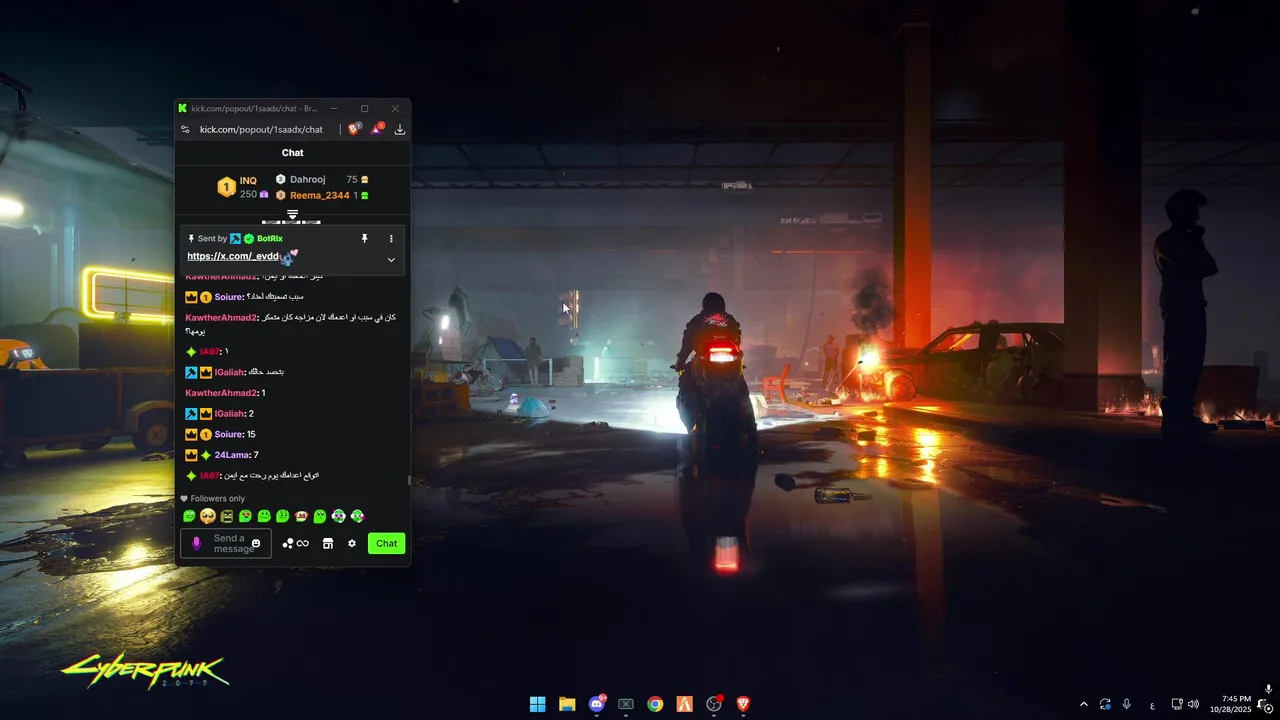Viewport: 1280px width, 720px height.
Task: Switch the keyboard input language indicator
Action: pos(1152,705)
